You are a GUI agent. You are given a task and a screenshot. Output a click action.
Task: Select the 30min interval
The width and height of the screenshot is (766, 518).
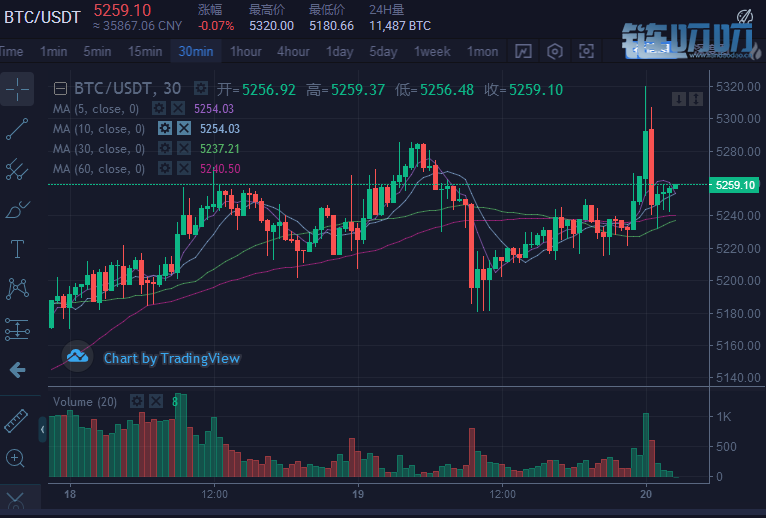pyautogui.click(x=196, y=51)
